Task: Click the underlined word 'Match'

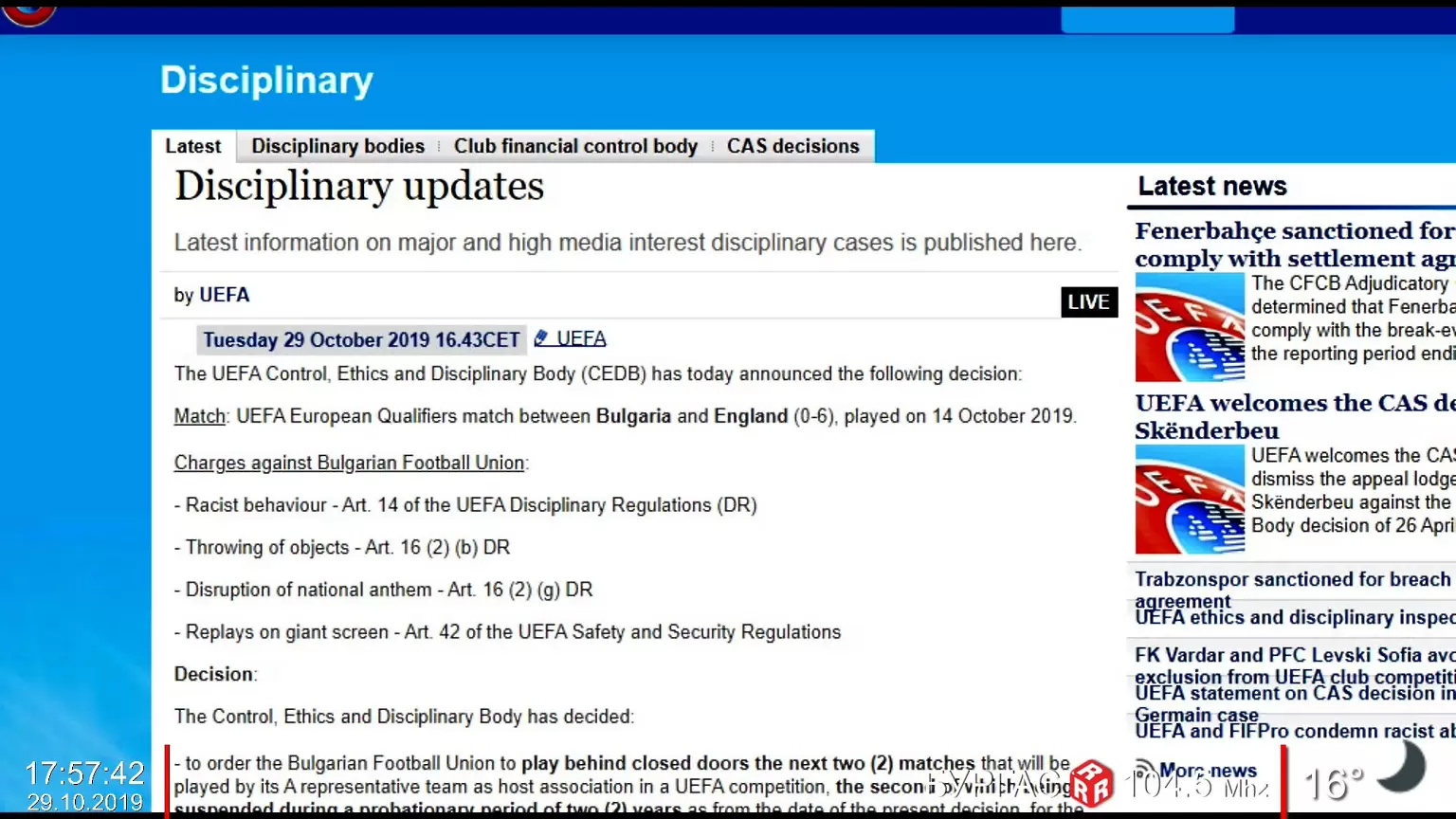Action: click(x=200, y=416)
